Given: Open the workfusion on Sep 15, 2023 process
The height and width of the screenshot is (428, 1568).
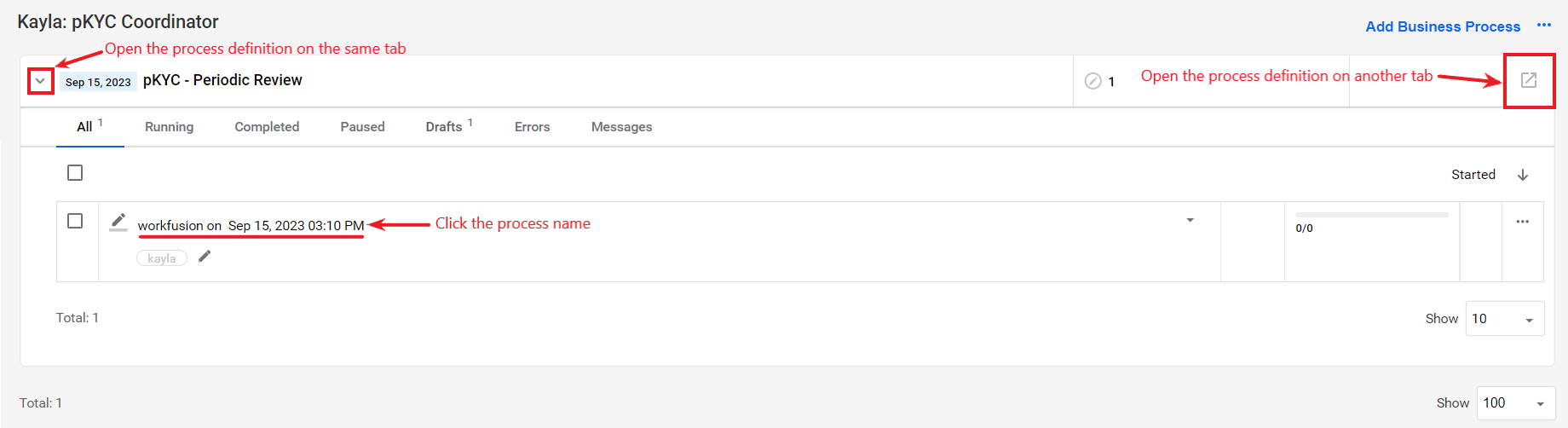Looking at the screenshot, I should pyautogui.click(x=251, y=225).
